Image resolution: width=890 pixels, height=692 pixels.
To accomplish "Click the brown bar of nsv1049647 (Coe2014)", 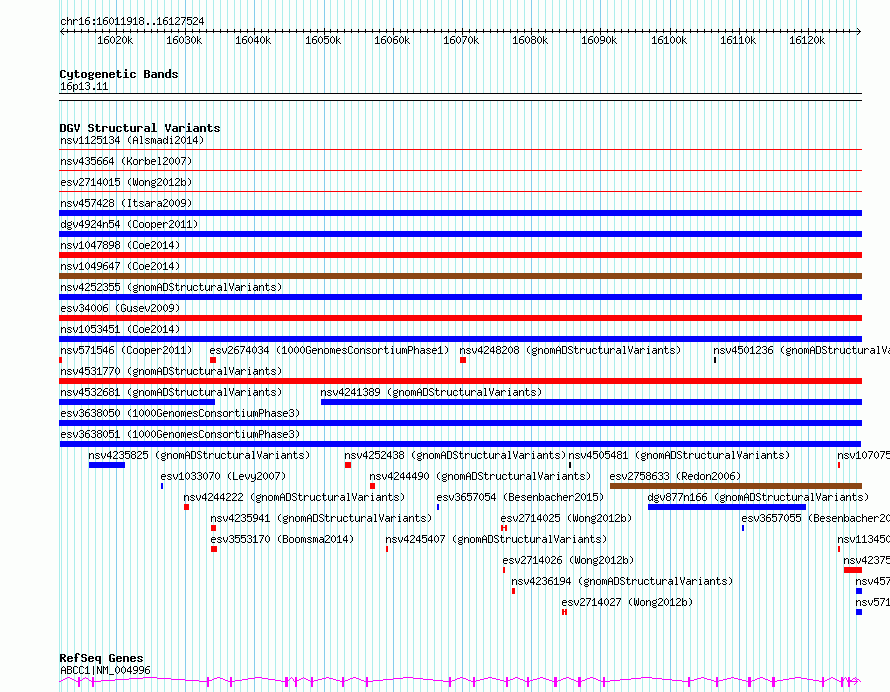I will click(460, 276).
